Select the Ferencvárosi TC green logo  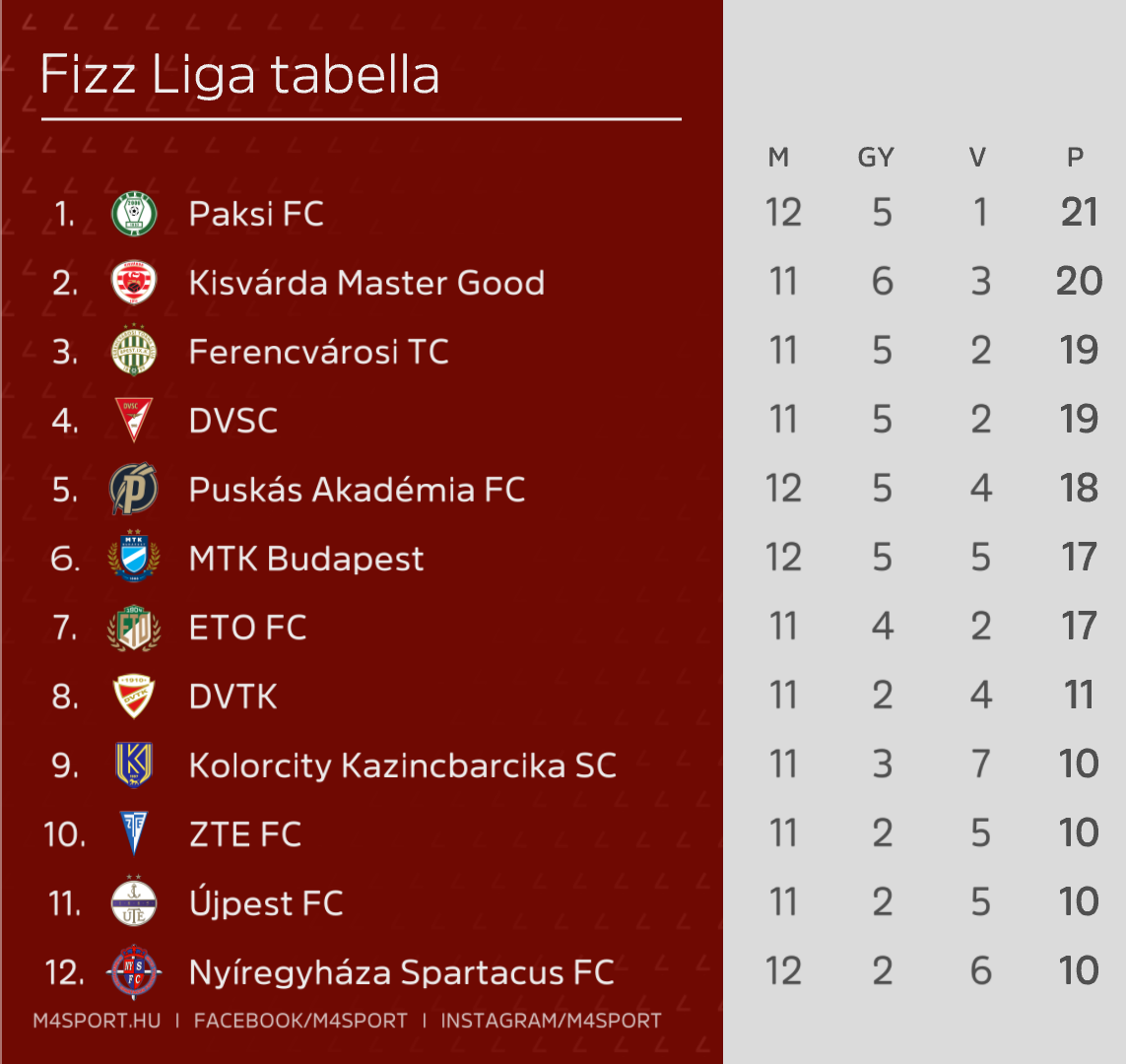click(134, 352)
